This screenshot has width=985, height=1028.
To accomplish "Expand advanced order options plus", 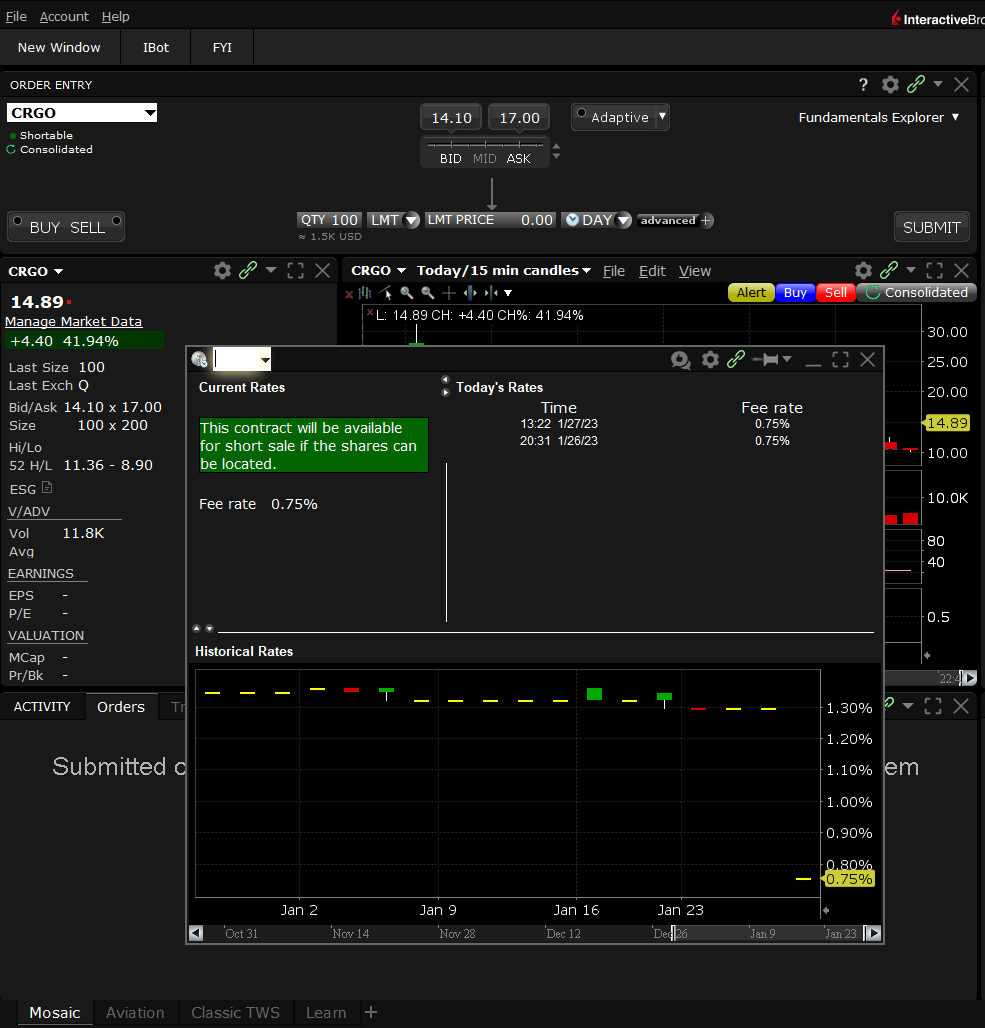I will click(706, 220).
